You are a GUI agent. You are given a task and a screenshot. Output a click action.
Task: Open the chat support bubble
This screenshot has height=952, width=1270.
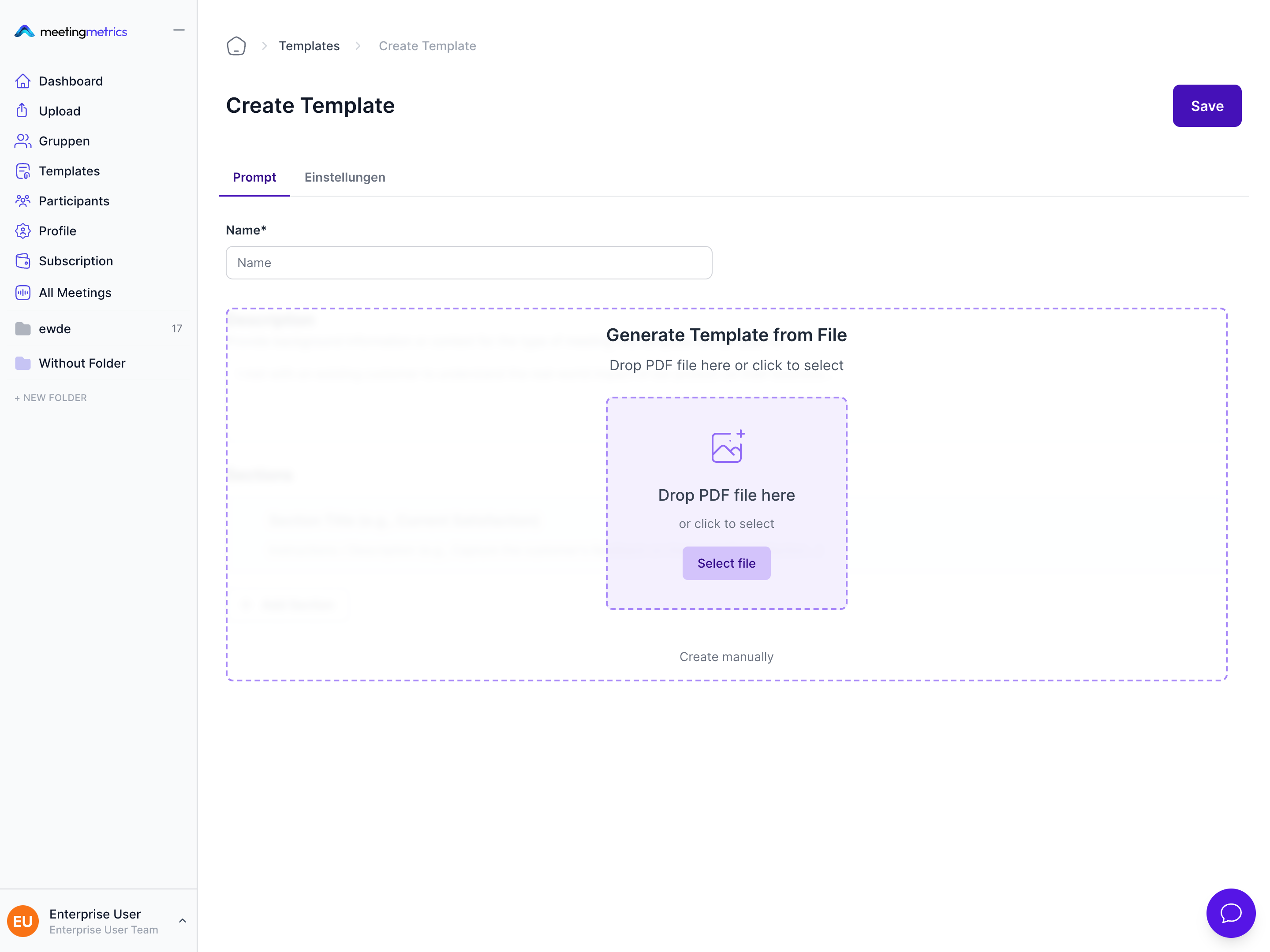click(1230, 912)
